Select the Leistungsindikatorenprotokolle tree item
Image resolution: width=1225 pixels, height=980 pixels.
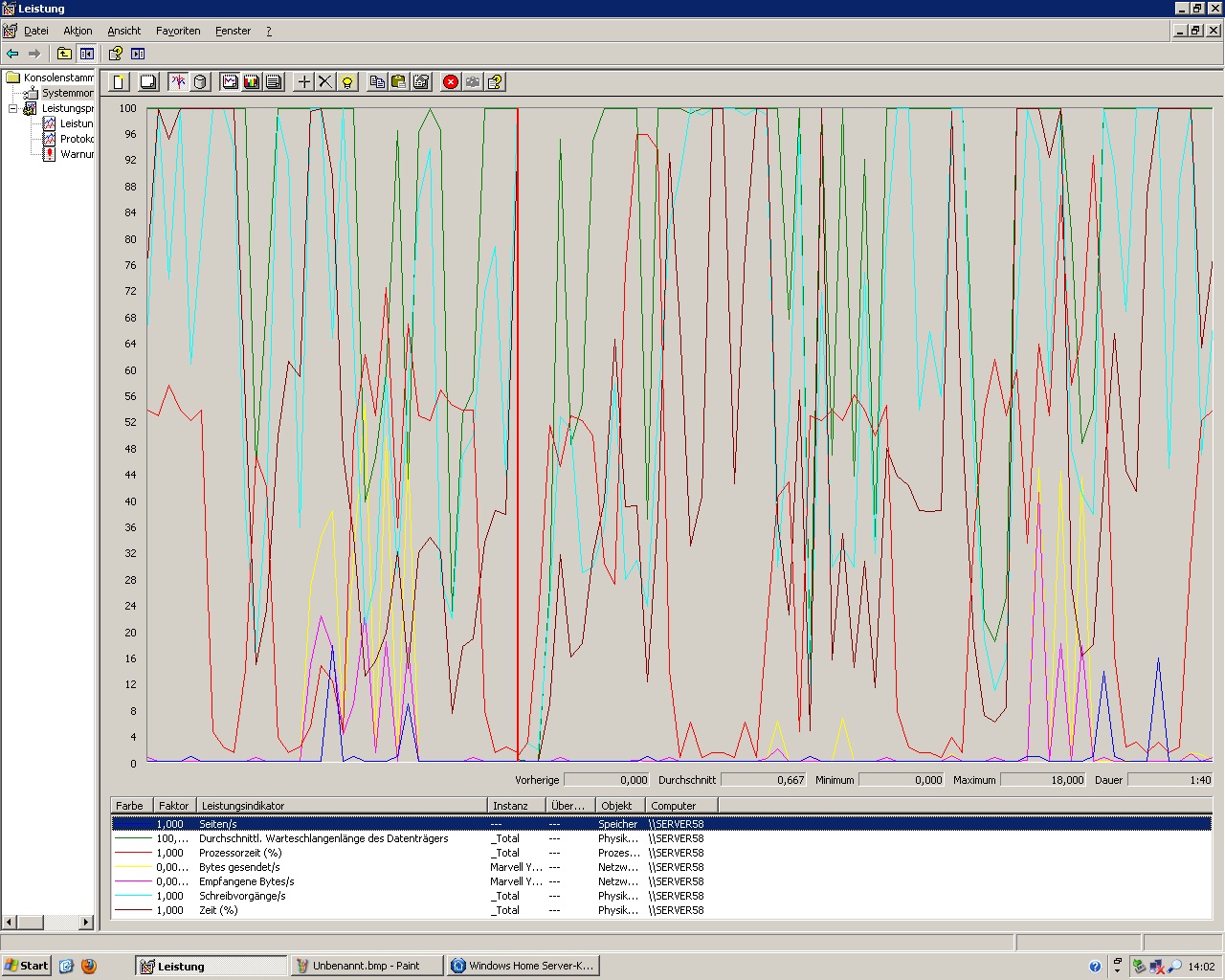tap(76, 123)
